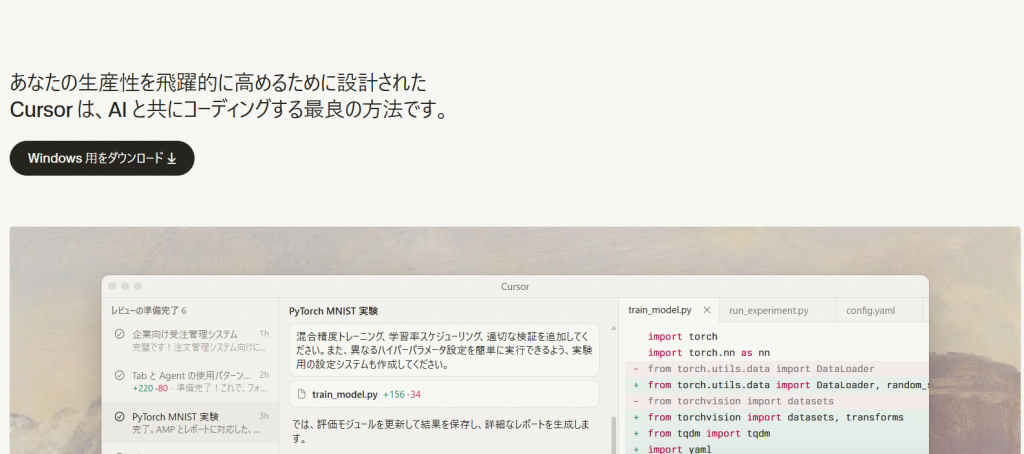Close the train_model.py editor tab
1024x454 pixels.
pyautogui.click(x=706, y=311)
